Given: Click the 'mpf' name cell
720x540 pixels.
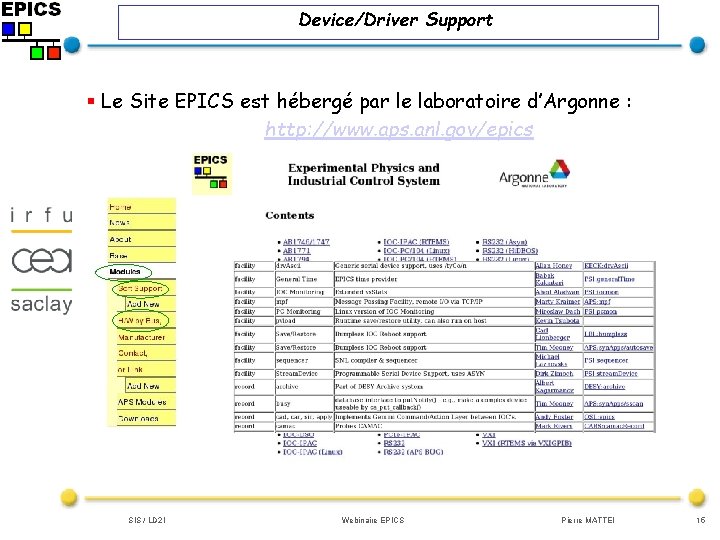Looking at the screenshot, I should pyautogui.click(x=304, y=302).
